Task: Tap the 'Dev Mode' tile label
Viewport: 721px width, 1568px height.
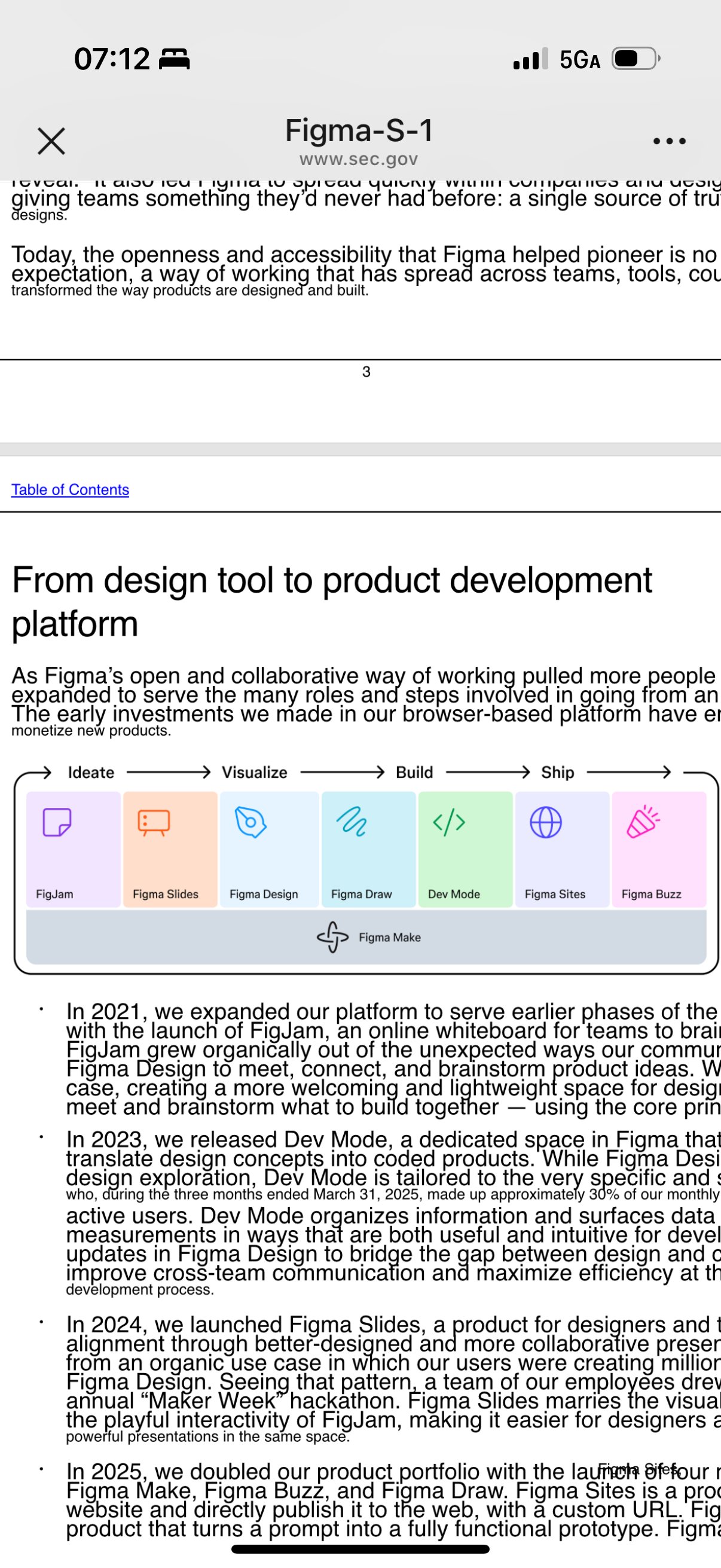Action: (454, 893)
